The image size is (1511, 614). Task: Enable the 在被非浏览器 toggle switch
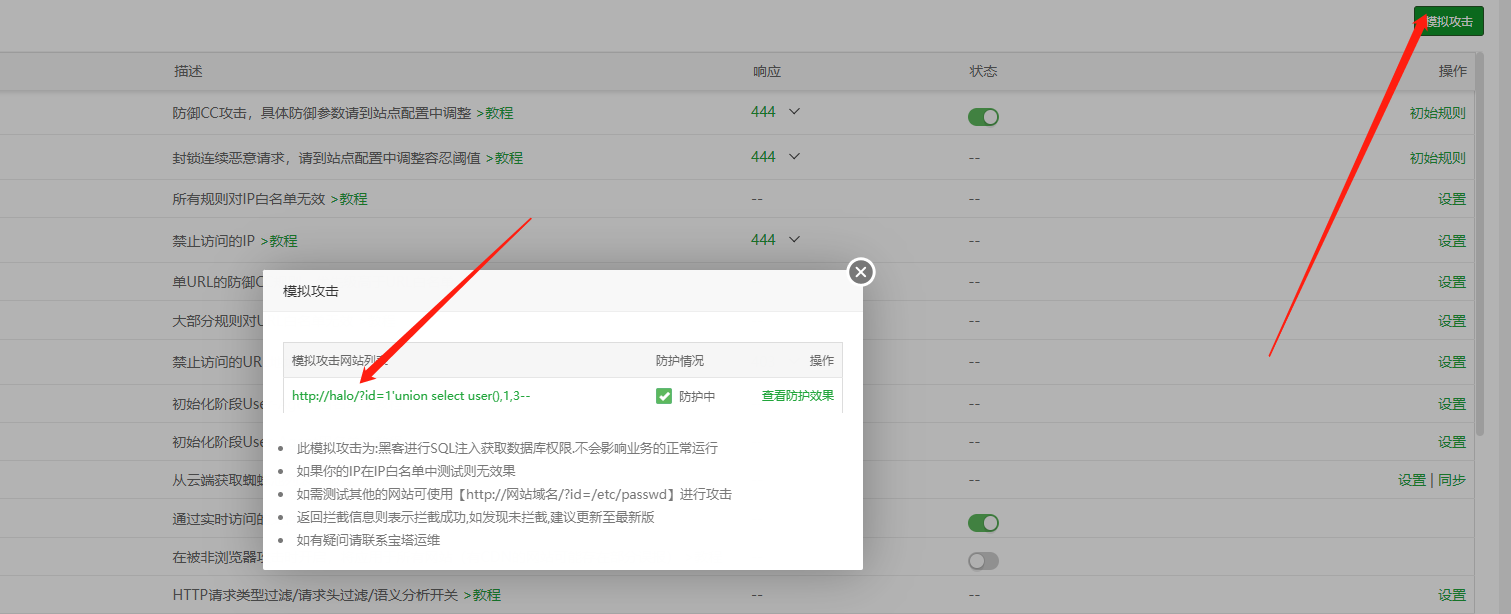pyautogui.click(x=983, y=560)
